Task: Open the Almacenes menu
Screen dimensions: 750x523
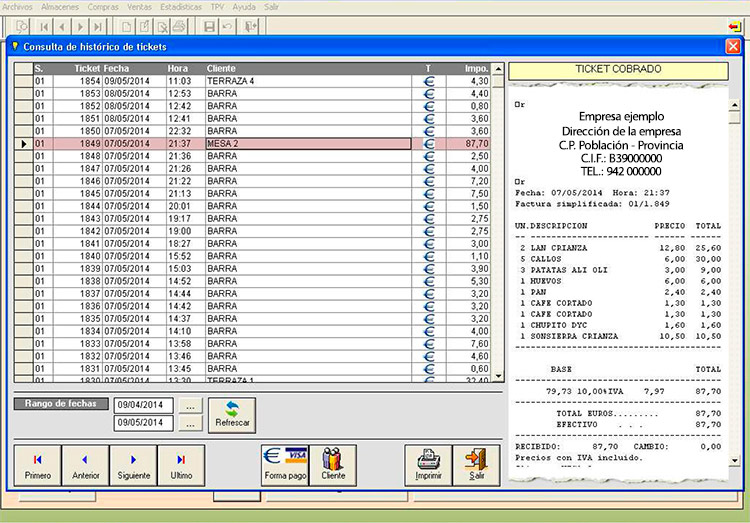Action: point(60,7)
